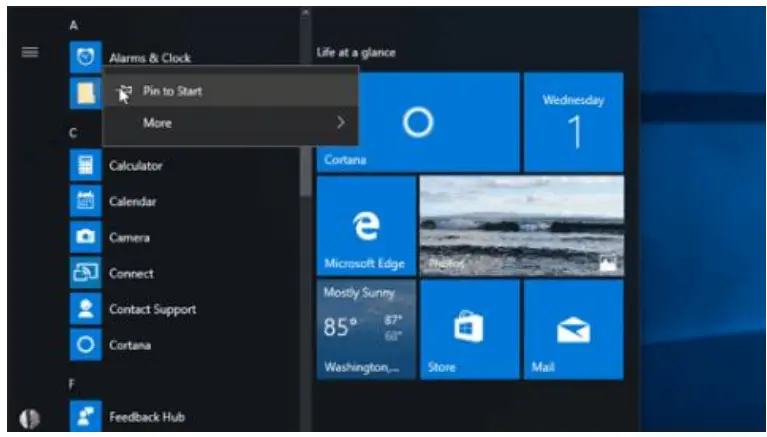Jump using the letter A header
The height and width of the screenshot is (437, 767).
pyautogui.click(x=73, y=25)
